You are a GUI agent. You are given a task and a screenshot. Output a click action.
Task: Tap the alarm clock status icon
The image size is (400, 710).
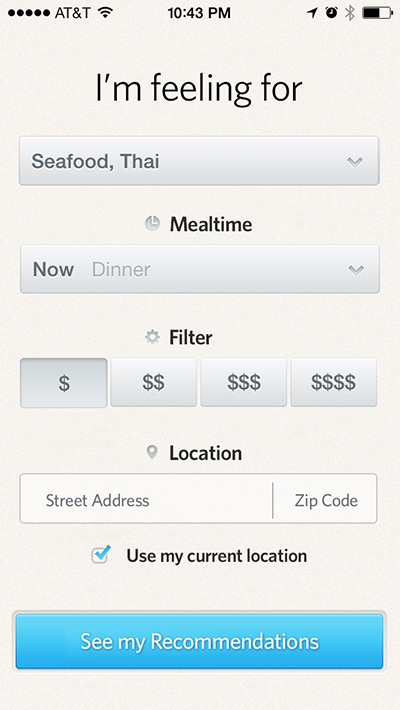point(332,13)
